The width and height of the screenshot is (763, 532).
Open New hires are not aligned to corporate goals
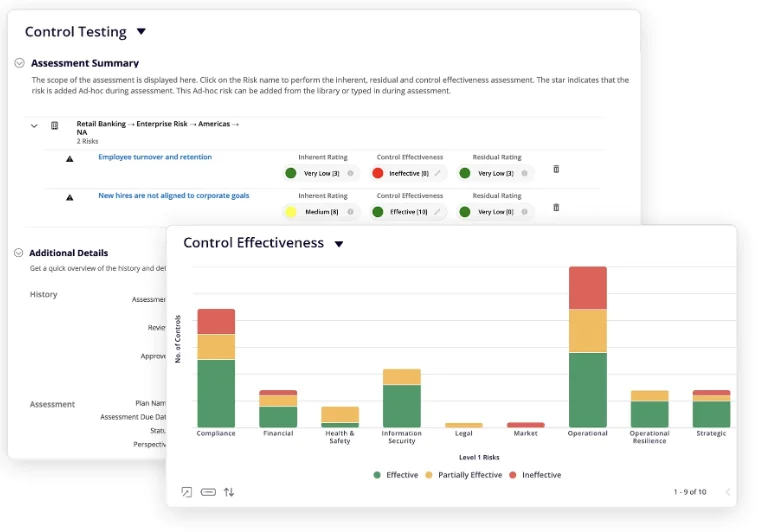pyautogui.click(x=174, y=195)
